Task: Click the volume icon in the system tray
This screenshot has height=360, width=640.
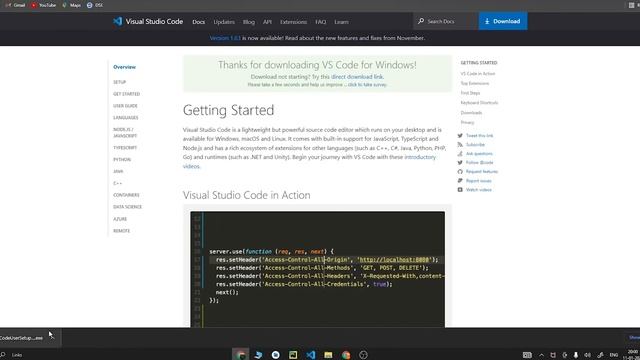Action: (x=587, y=355)
